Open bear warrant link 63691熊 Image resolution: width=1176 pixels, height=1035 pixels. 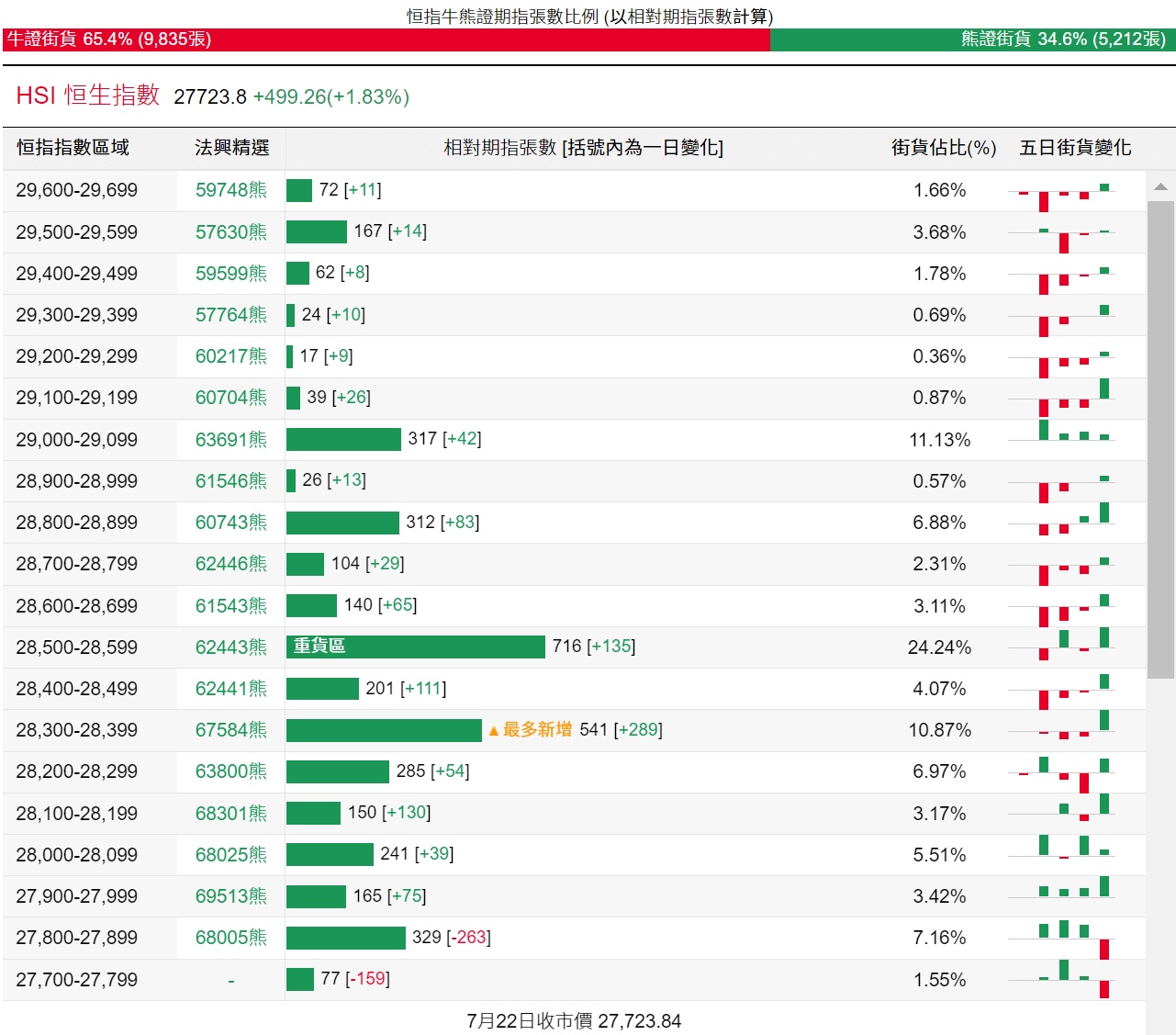pyautogui.click(x=230, y=440)
